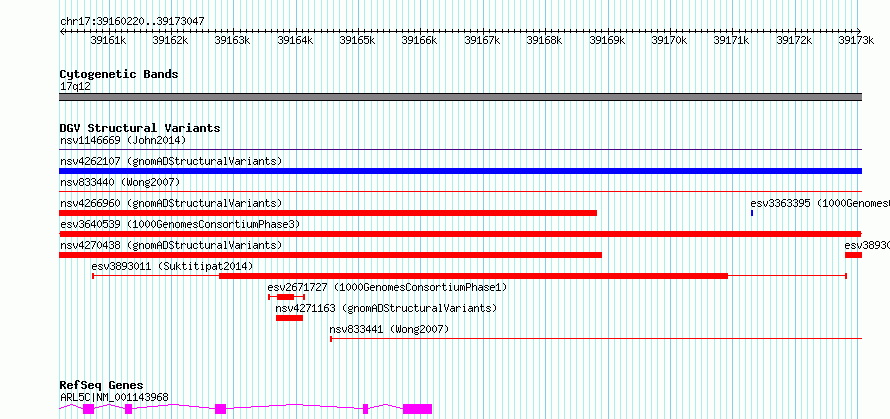Click the Cytogenetic Bands track title
The image size is (890, 419).
tap(119, 74)
